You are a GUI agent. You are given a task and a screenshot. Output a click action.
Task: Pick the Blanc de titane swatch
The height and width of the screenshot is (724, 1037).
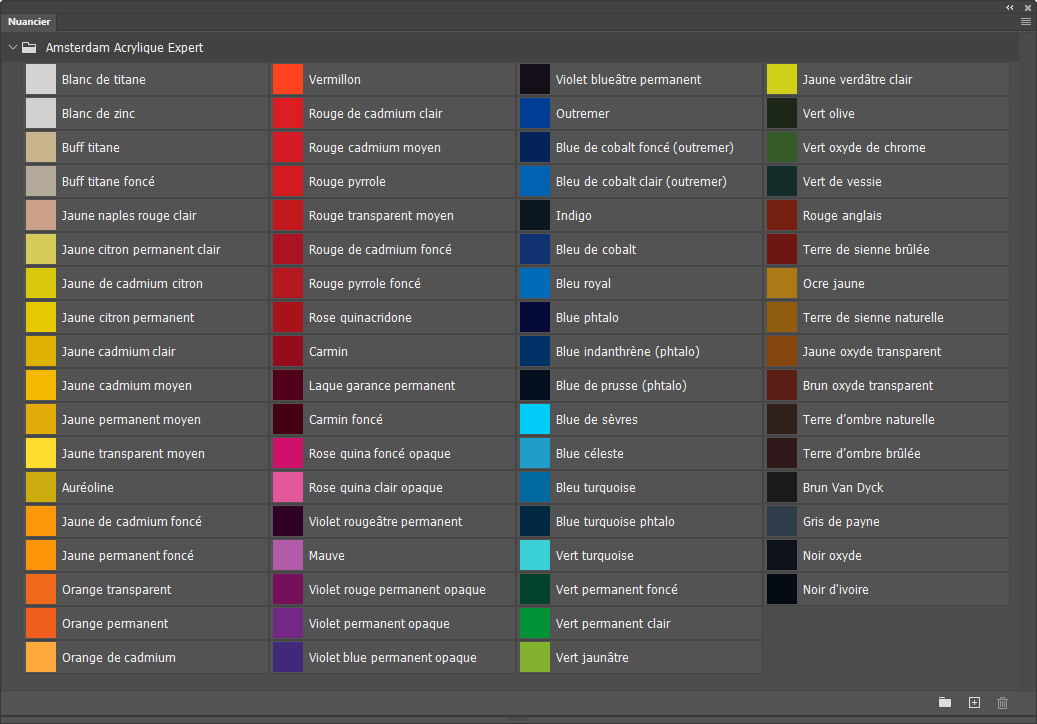(x=41, y=79)
